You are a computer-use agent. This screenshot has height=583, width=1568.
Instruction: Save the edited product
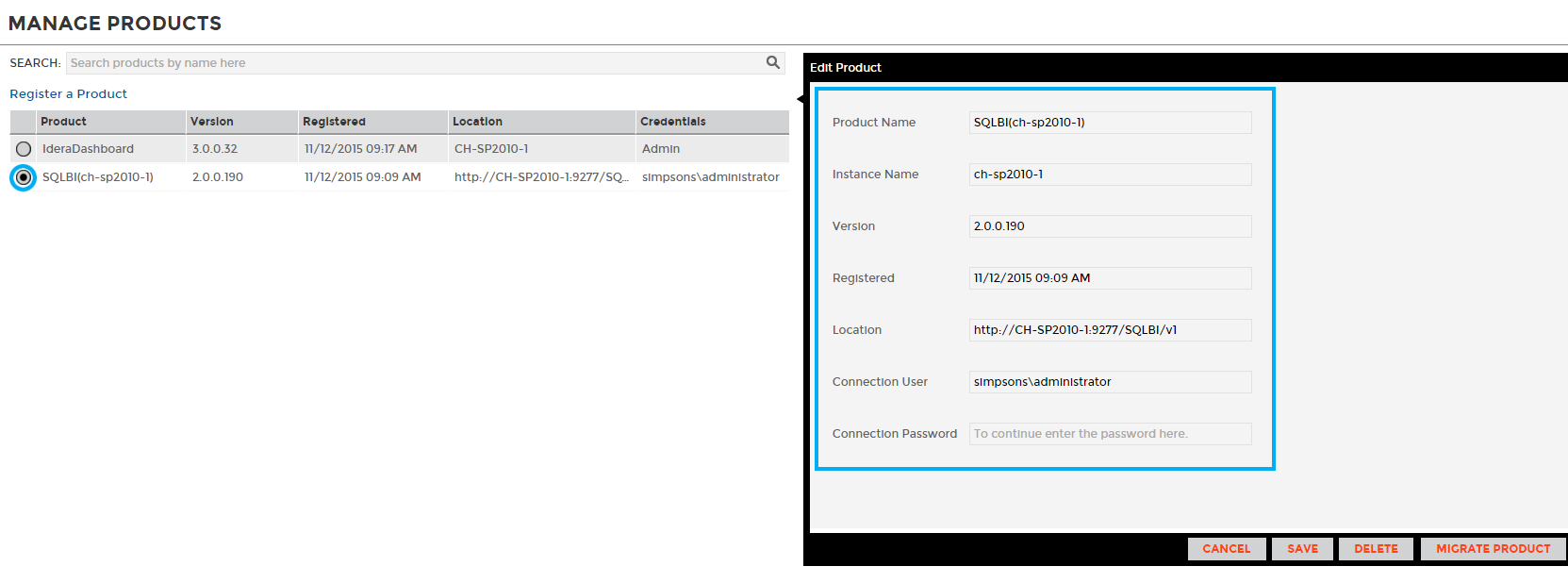[1302, 549]
